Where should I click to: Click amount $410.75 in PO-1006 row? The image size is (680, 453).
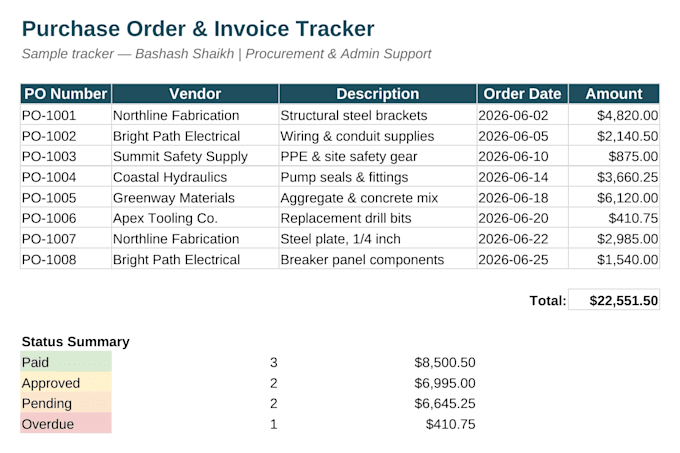coord(614,218)
